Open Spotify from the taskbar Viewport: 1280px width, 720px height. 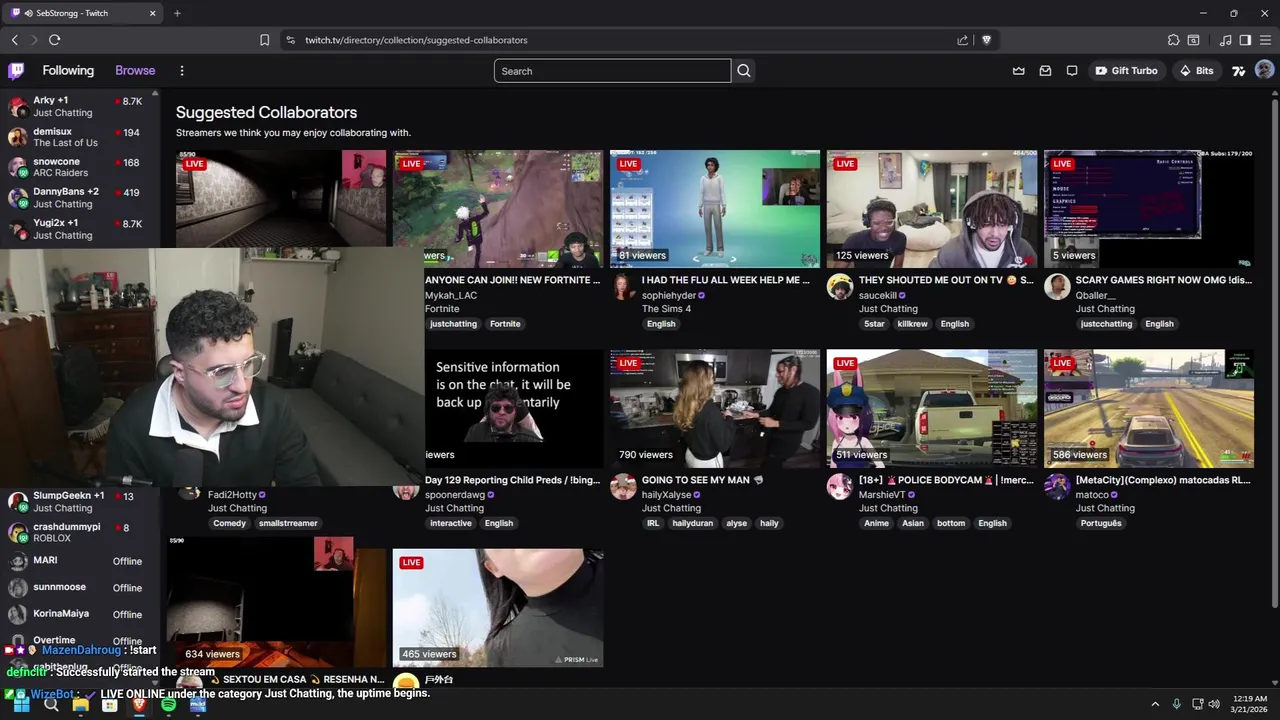(168, 705)
